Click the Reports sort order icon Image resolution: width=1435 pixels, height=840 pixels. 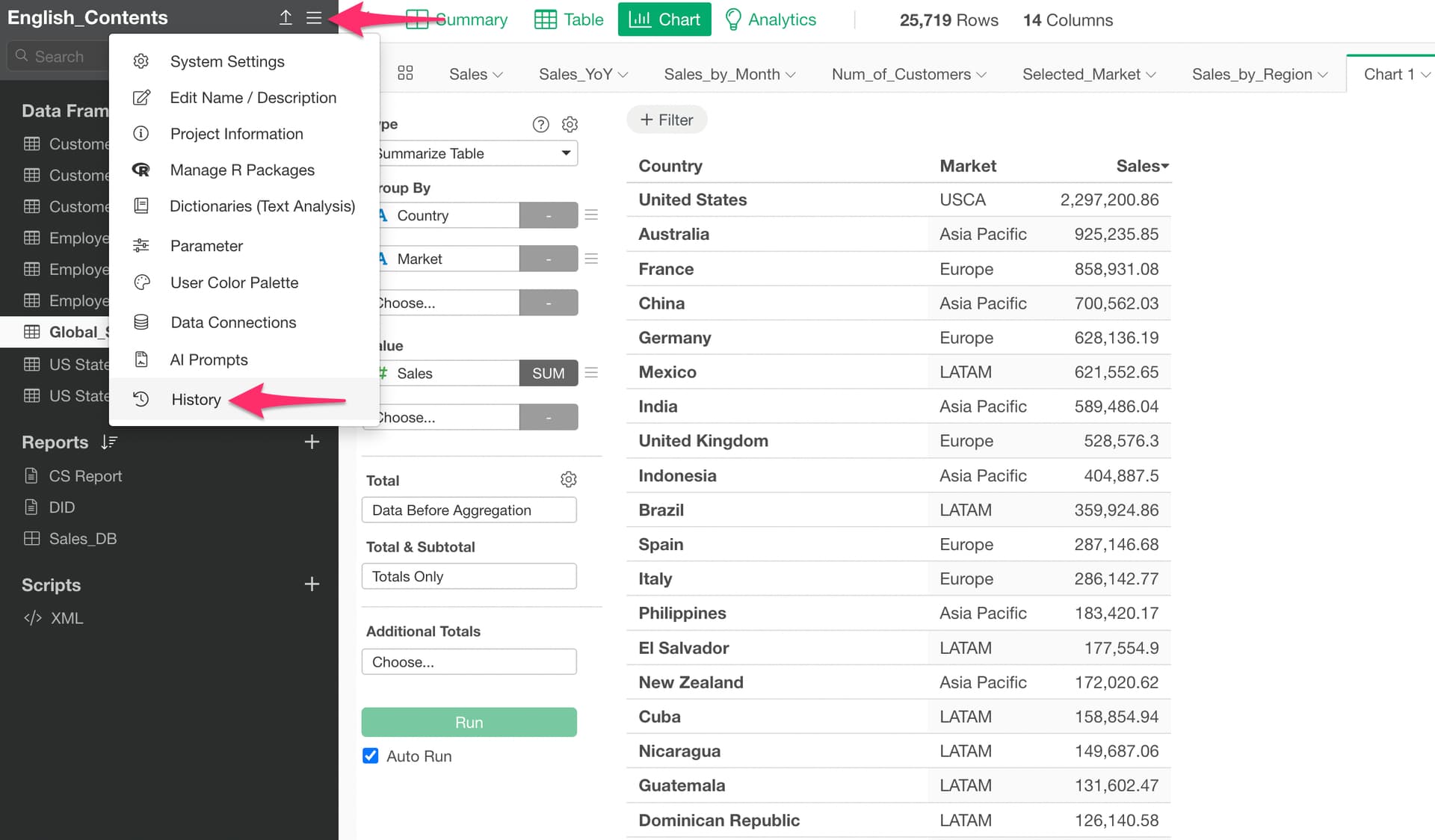[x=109, y=442]
